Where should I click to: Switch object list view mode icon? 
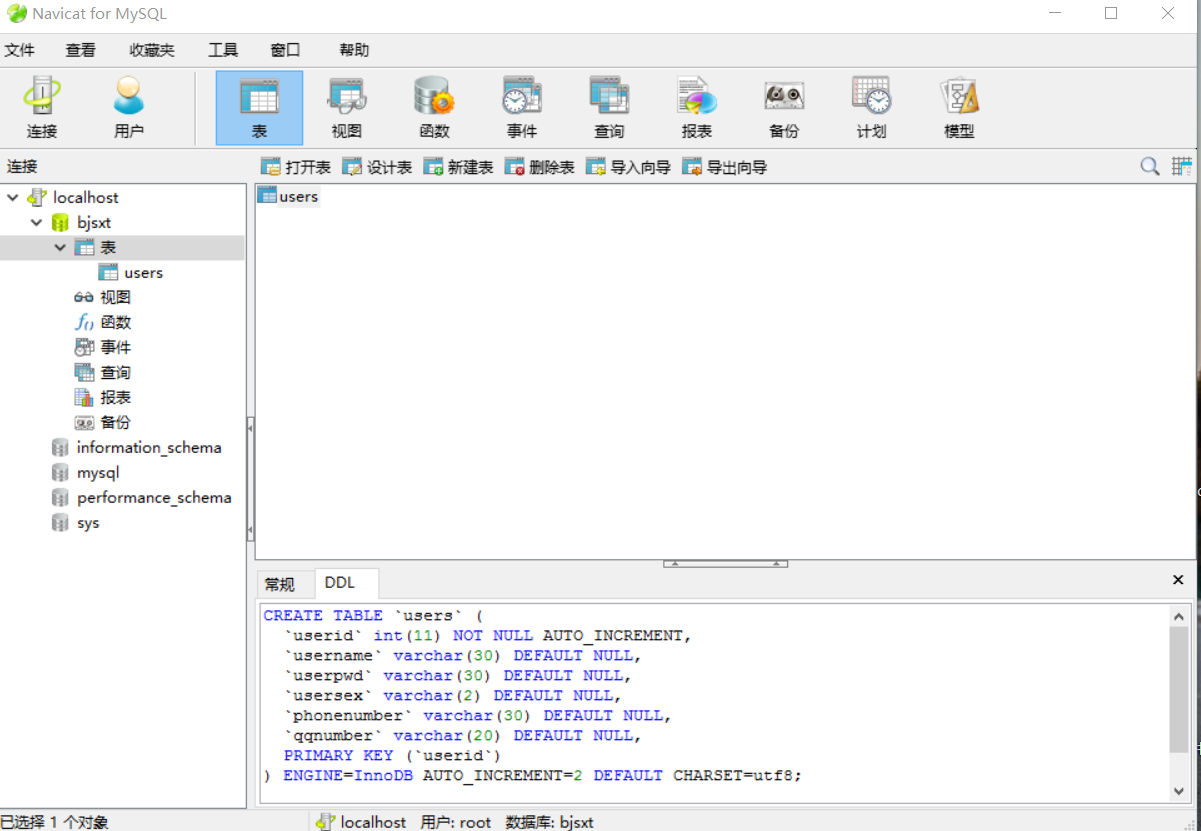[x=1182, y=166]
